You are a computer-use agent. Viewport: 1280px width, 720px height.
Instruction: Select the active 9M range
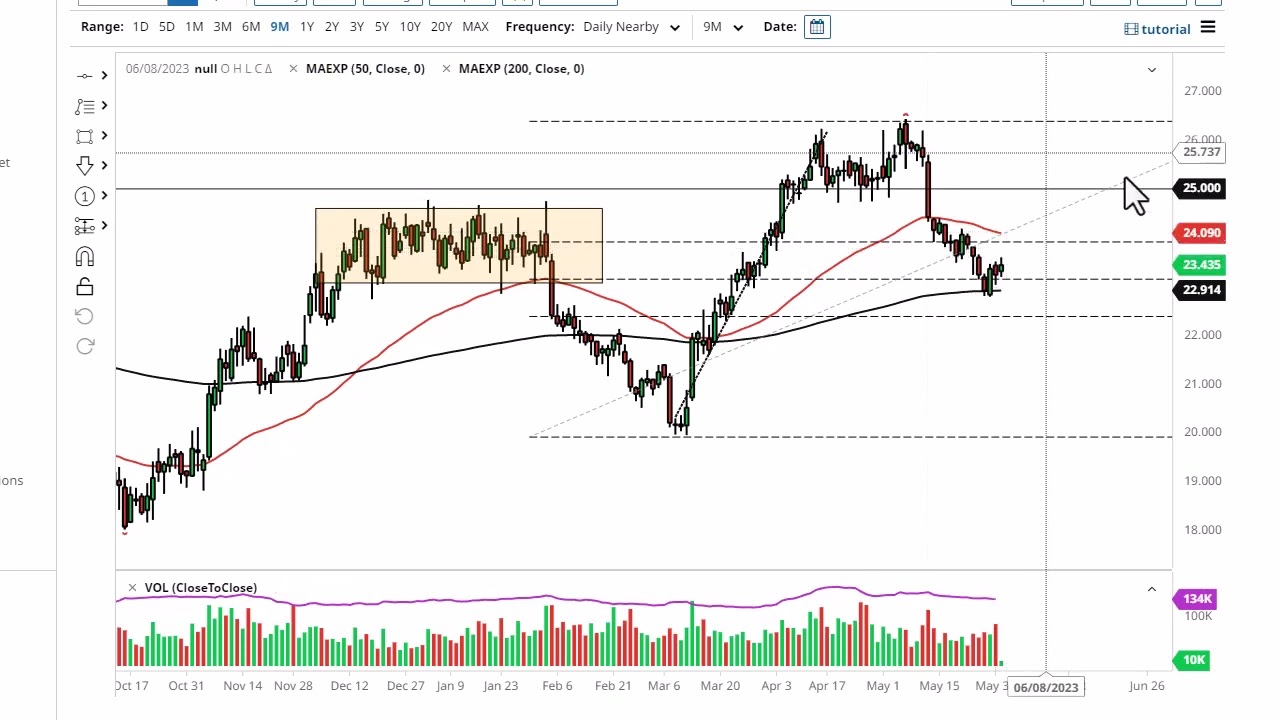point(280,27)
